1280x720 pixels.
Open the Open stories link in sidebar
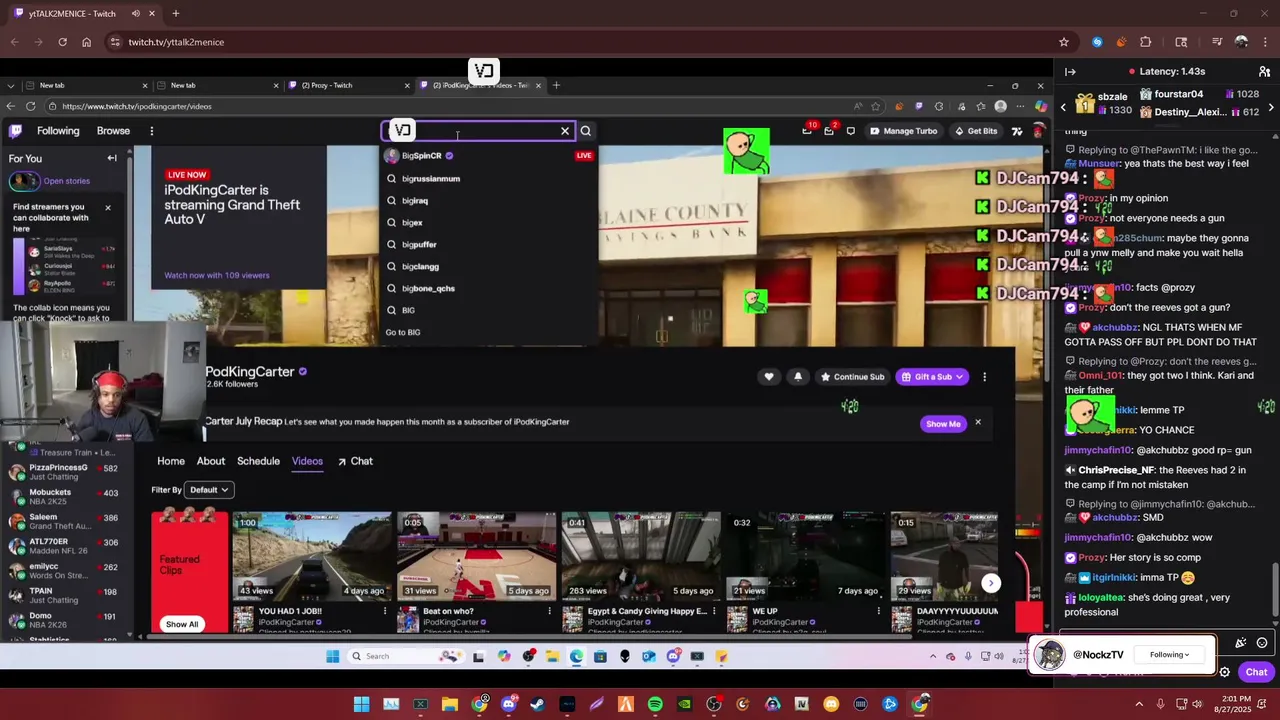click(66, 181)
